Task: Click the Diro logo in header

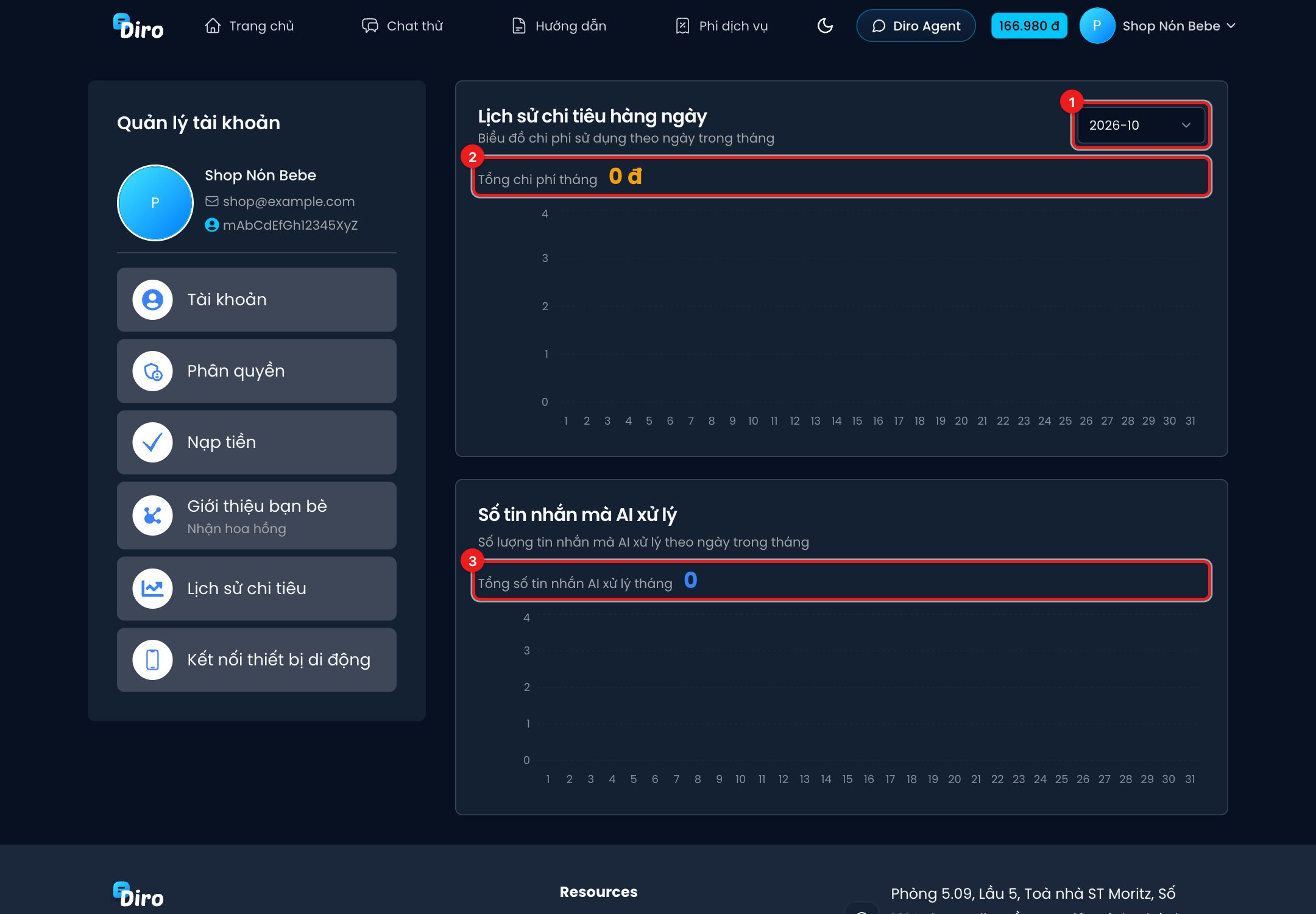Action: coord(138,26)
